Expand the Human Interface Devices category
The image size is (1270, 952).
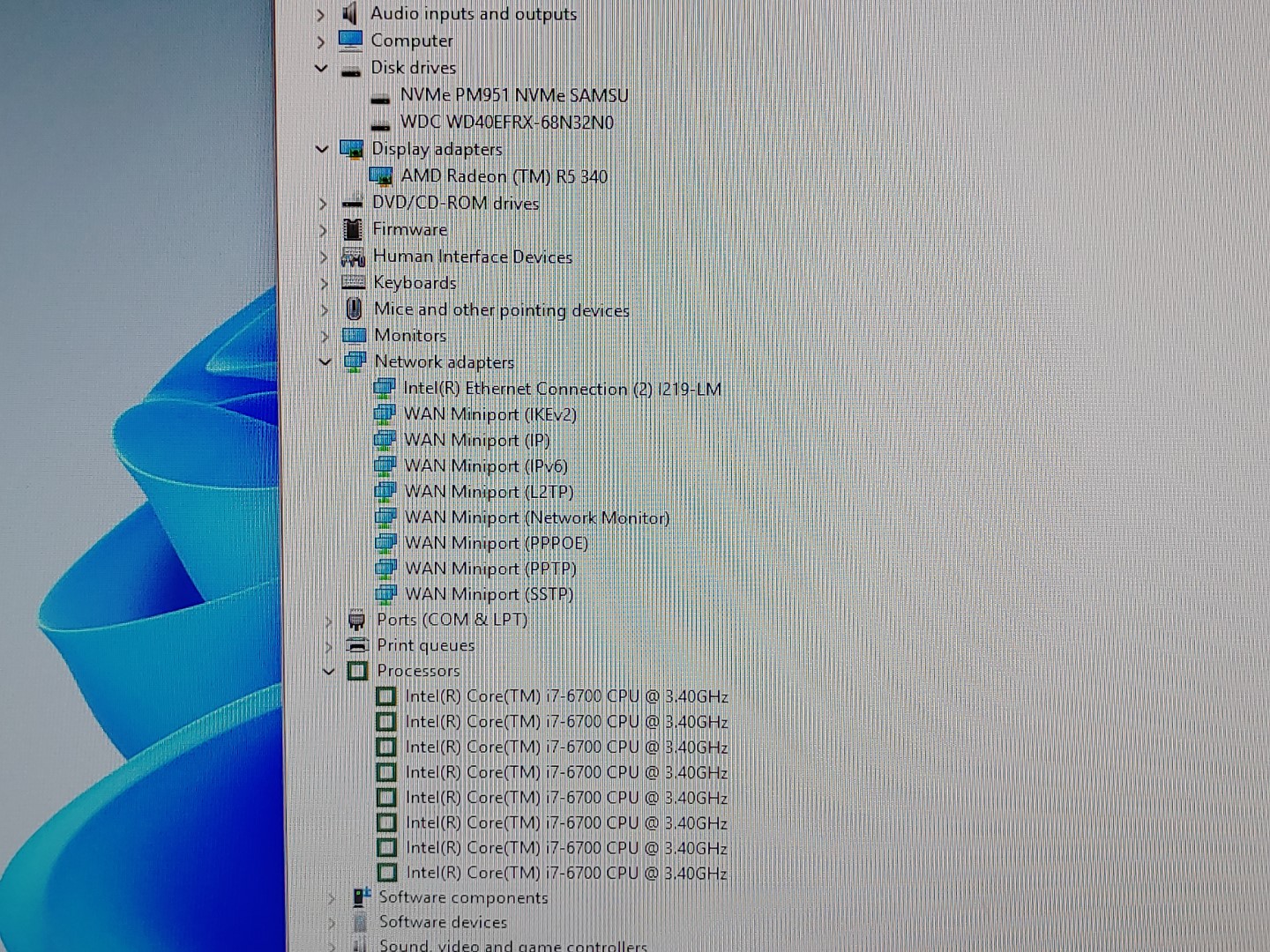click(324, 257)
